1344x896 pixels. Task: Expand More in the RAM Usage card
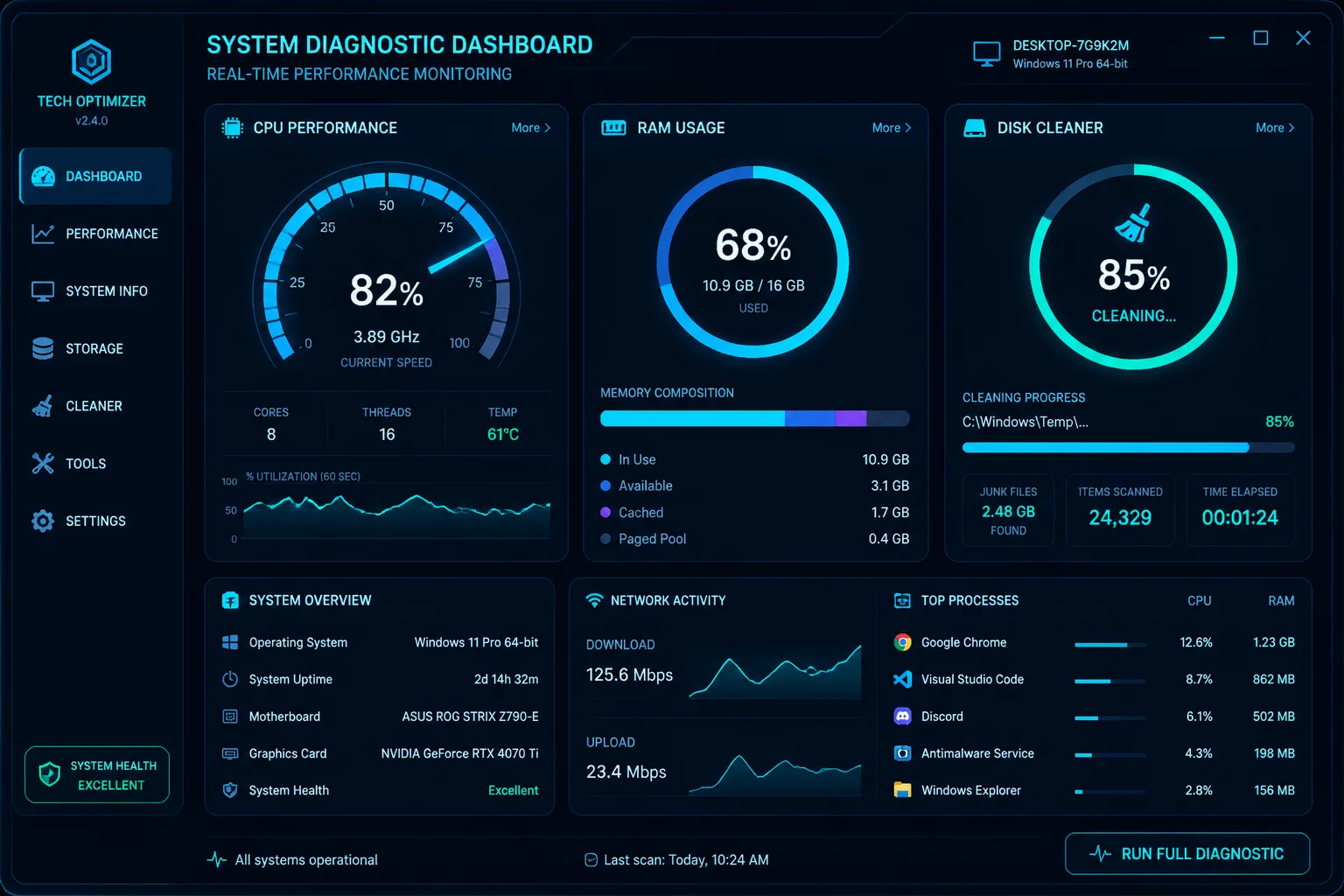(892, 128)
